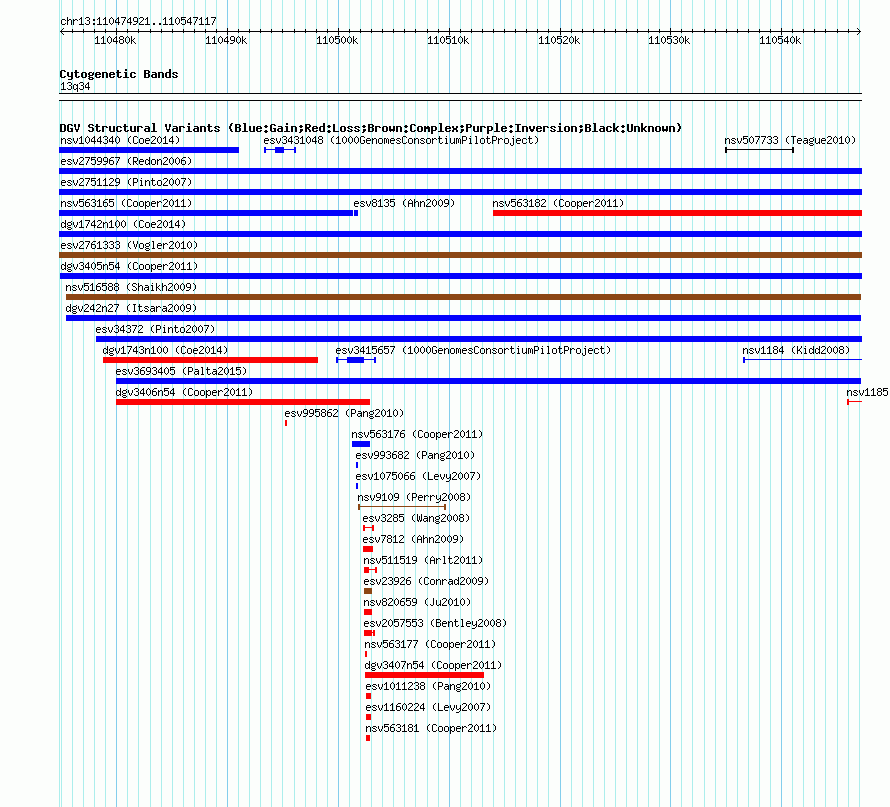
Task: Open esv3693405 (Palta2015) variant
Action: (x=181, y=371)
